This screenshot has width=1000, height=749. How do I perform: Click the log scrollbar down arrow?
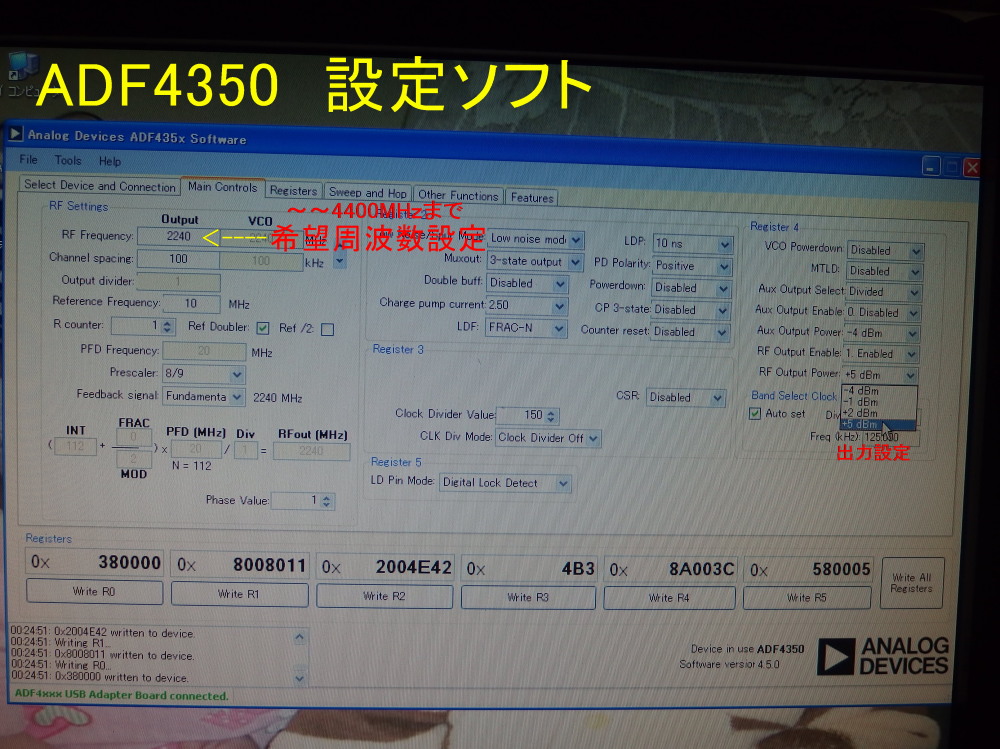pyautogui.click(x=300, y=679)
